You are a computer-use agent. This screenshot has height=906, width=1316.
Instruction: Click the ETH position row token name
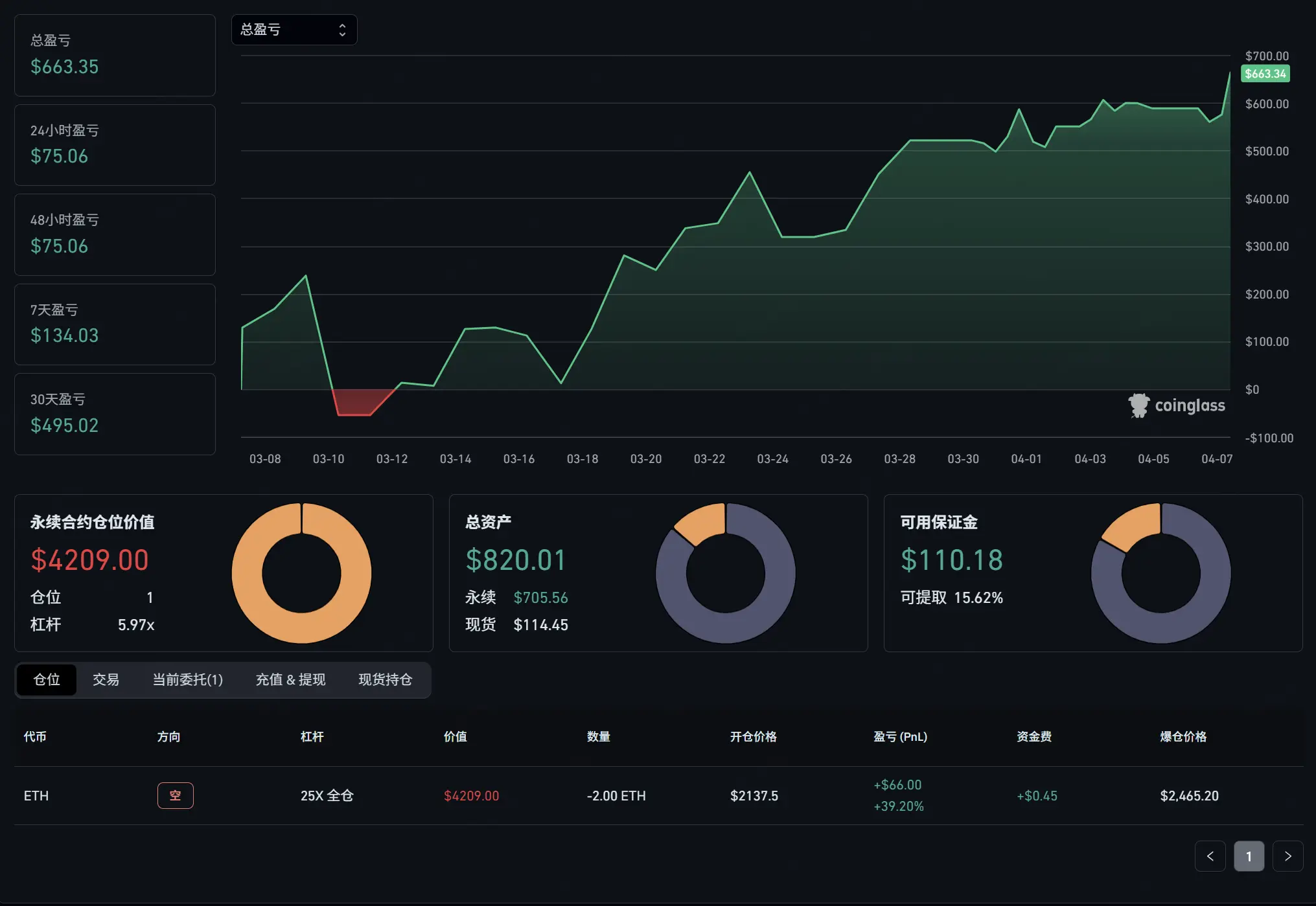pos(36,796)
